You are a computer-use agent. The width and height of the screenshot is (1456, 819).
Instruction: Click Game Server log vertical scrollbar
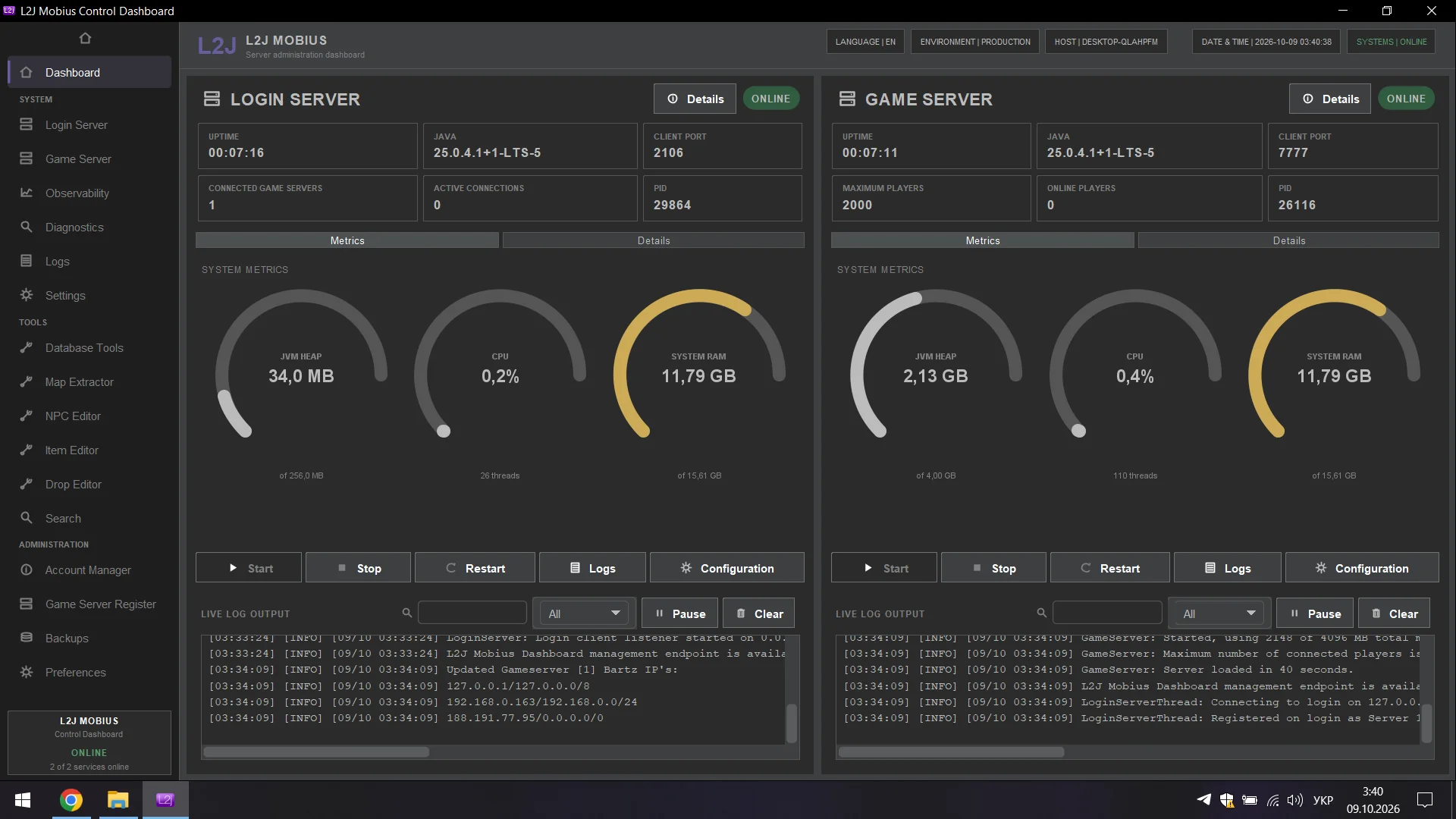point(1426,723)
